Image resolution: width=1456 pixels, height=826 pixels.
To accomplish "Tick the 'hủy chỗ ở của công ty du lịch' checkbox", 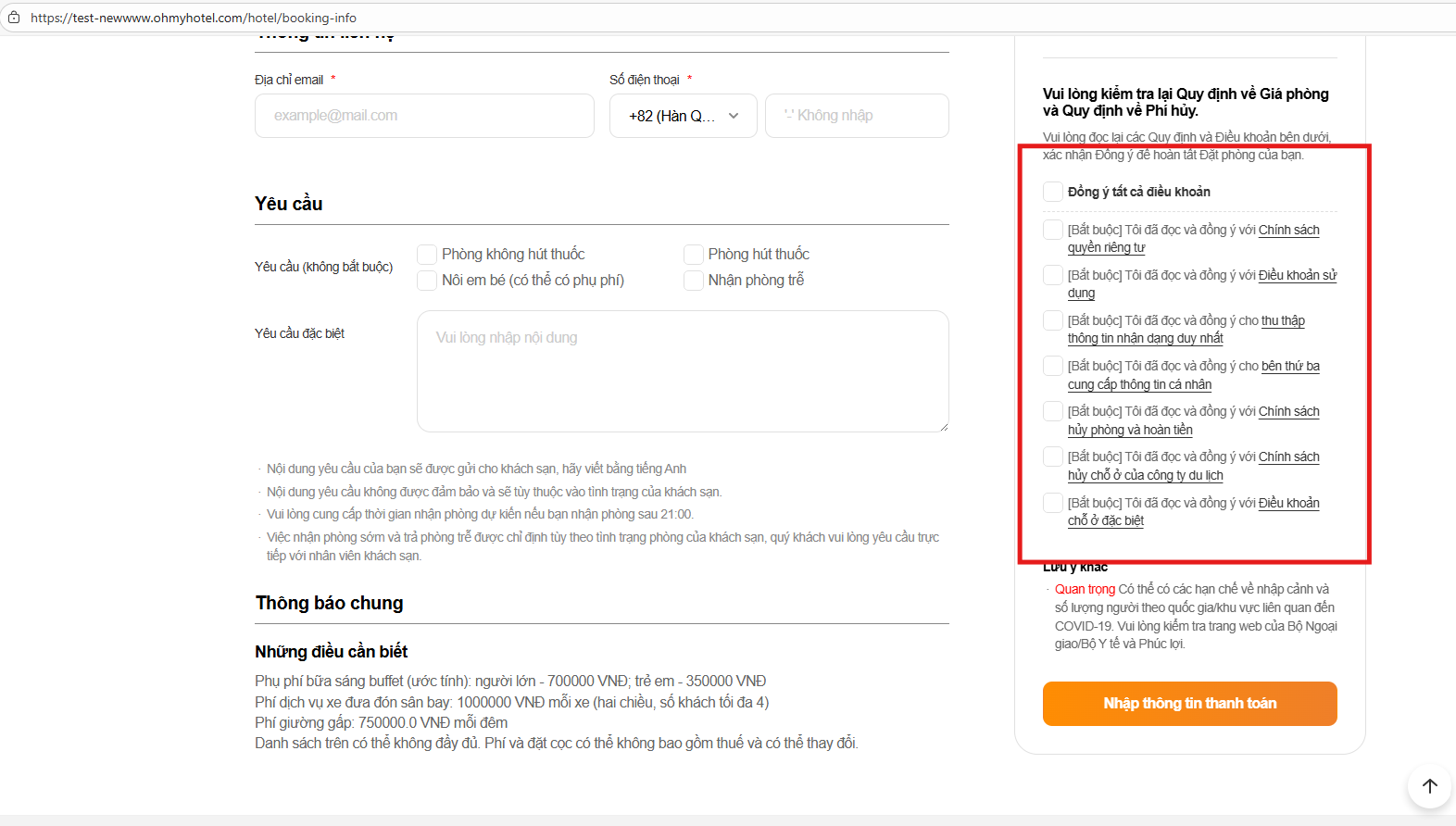I will click(x=1053, y=457).
